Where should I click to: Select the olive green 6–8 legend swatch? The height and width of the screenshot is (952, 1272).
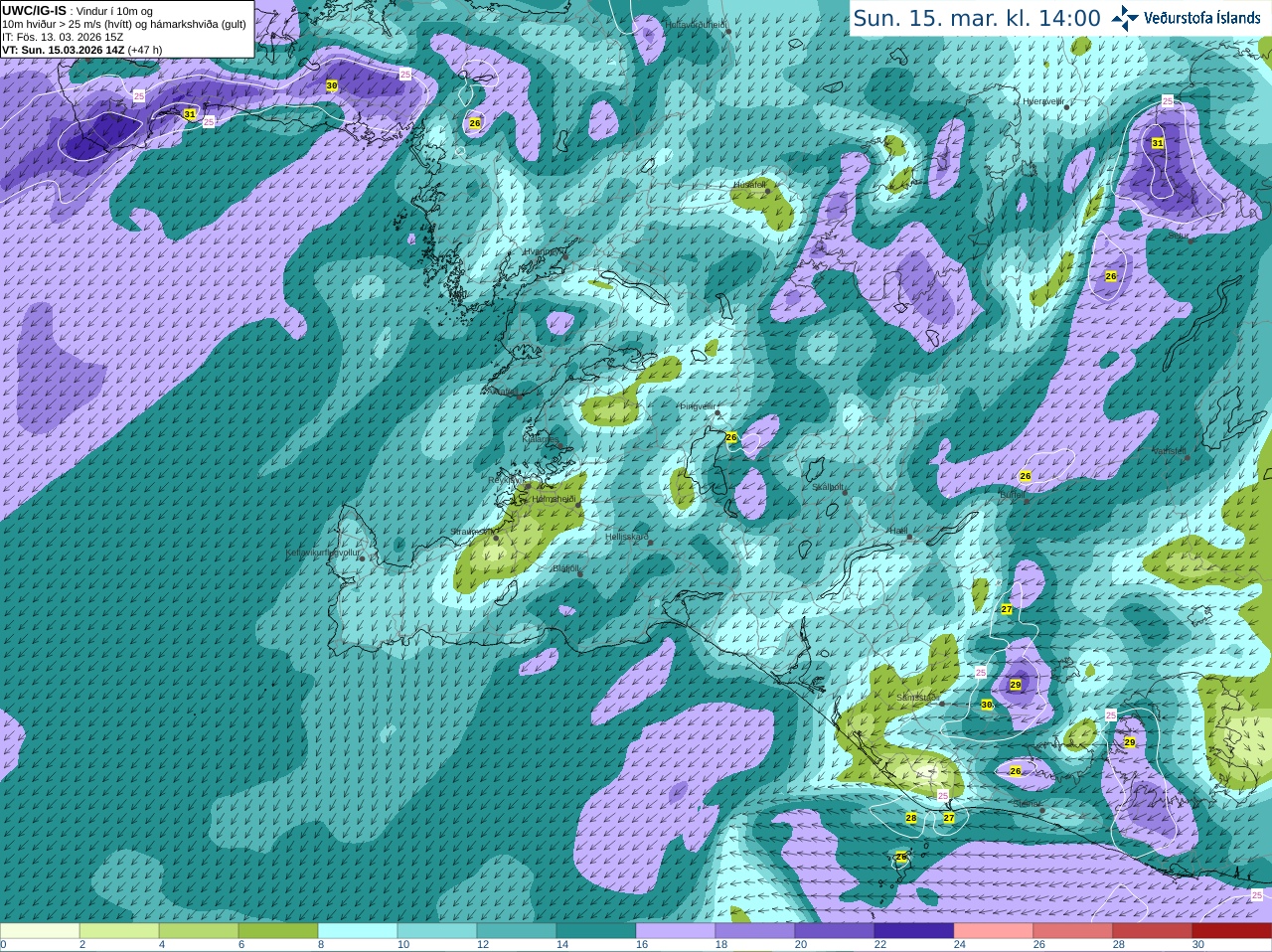[x=278, y=931]
